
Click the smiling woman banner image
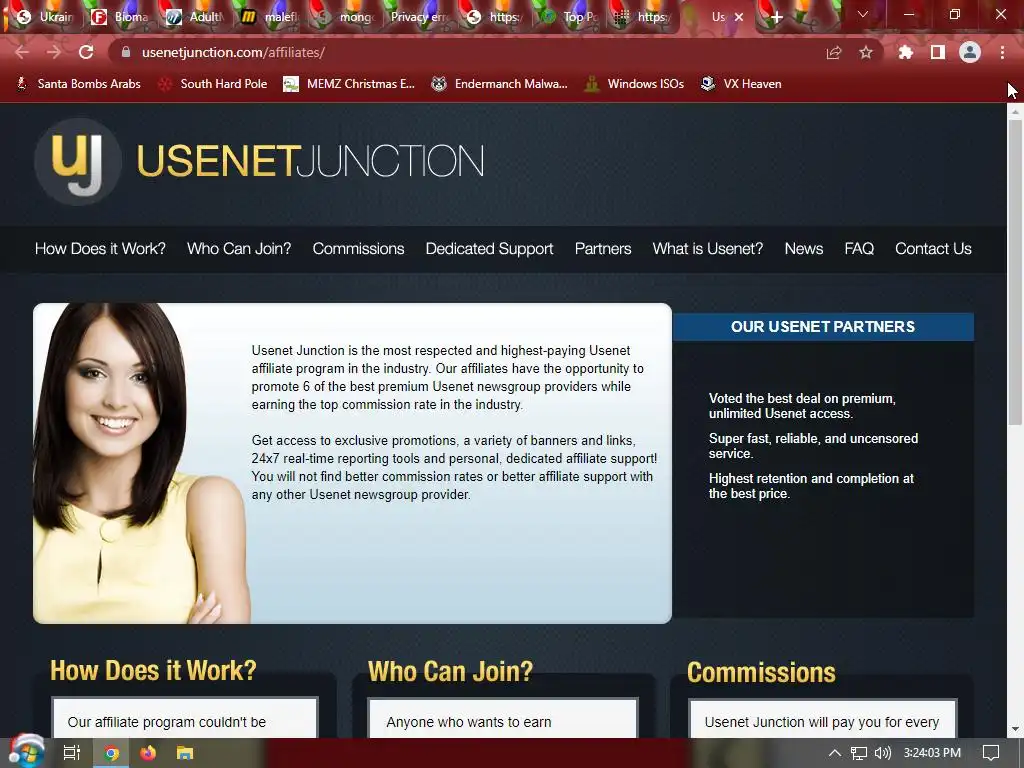141,463
